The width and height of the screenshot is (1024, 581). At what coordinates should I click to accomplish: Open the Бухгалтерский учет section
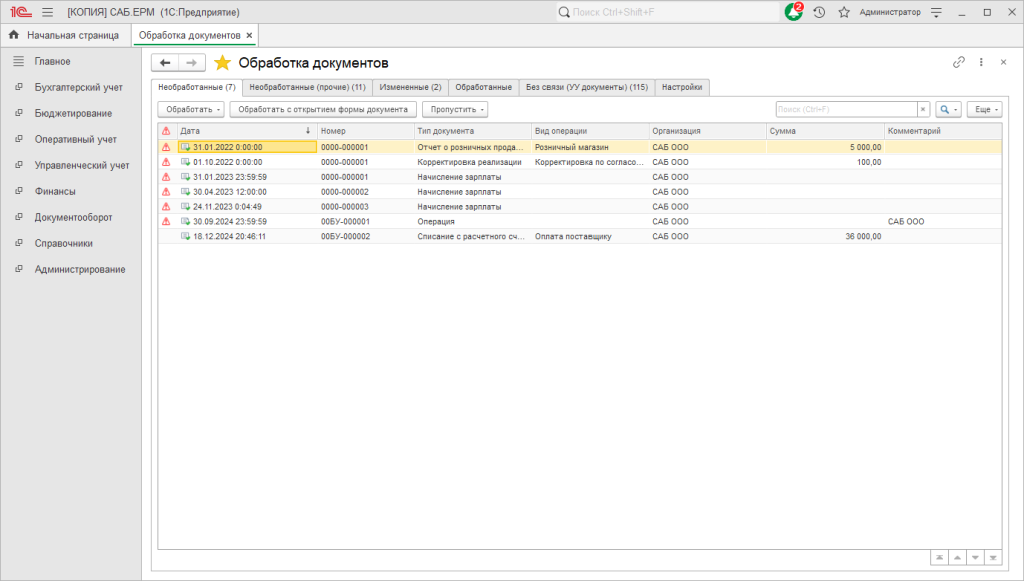coord(78,87)
